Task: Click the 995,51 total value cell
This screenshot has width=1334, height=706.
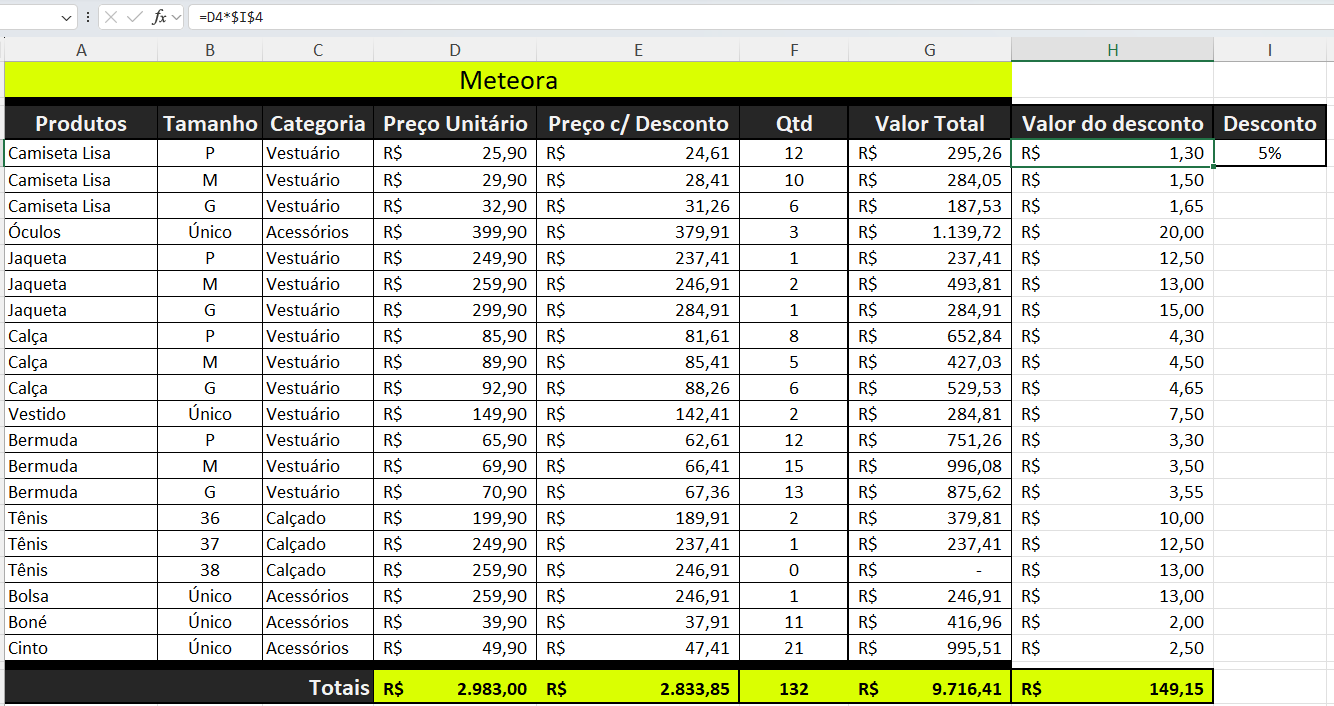Action: [930, 648]
